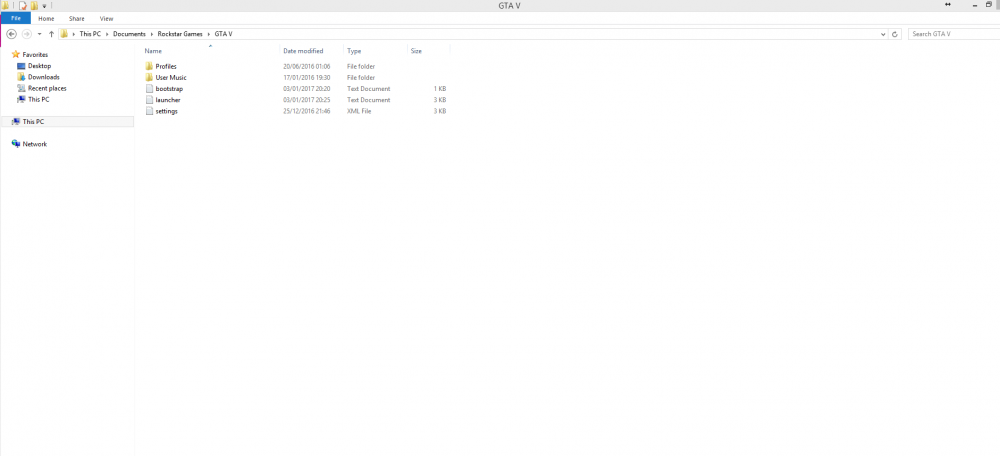
Task: Click 'File folder' type in Profiles row
Action: click(361, 66)
